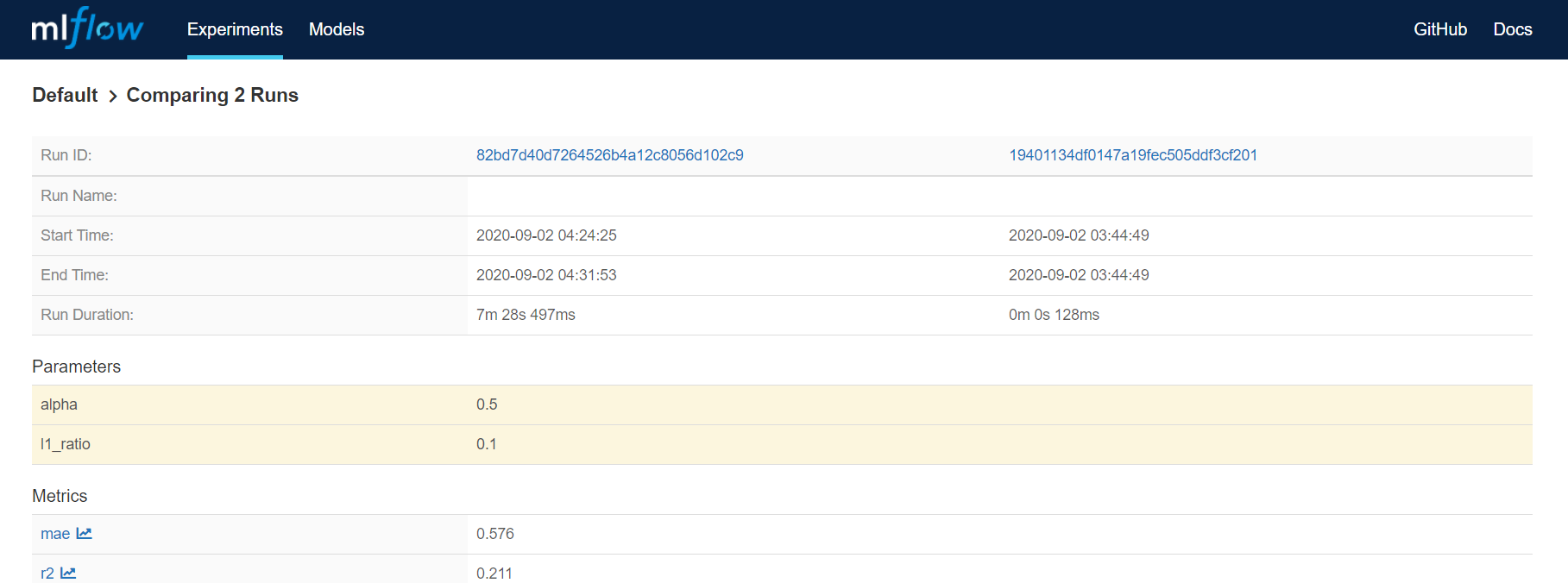Go back to the Default experiment
Viewport: 1568px width, 583px height.
pos(65,95)
